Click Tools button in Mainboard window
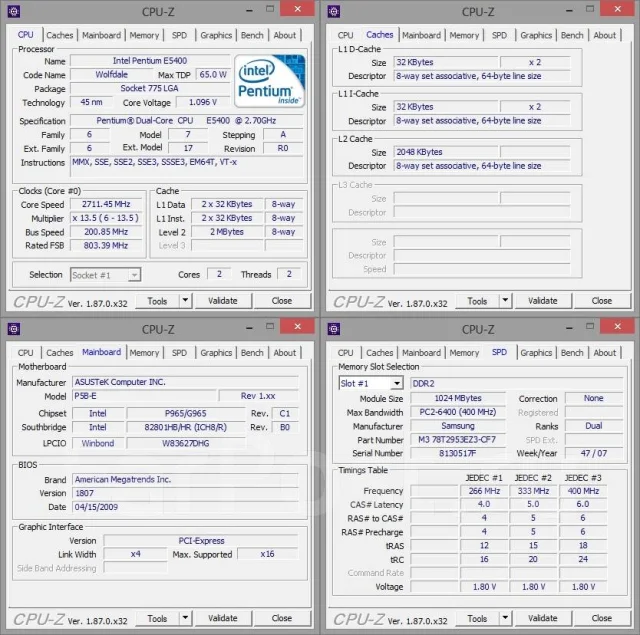This screenshot has height=635, width=640. 158,618
